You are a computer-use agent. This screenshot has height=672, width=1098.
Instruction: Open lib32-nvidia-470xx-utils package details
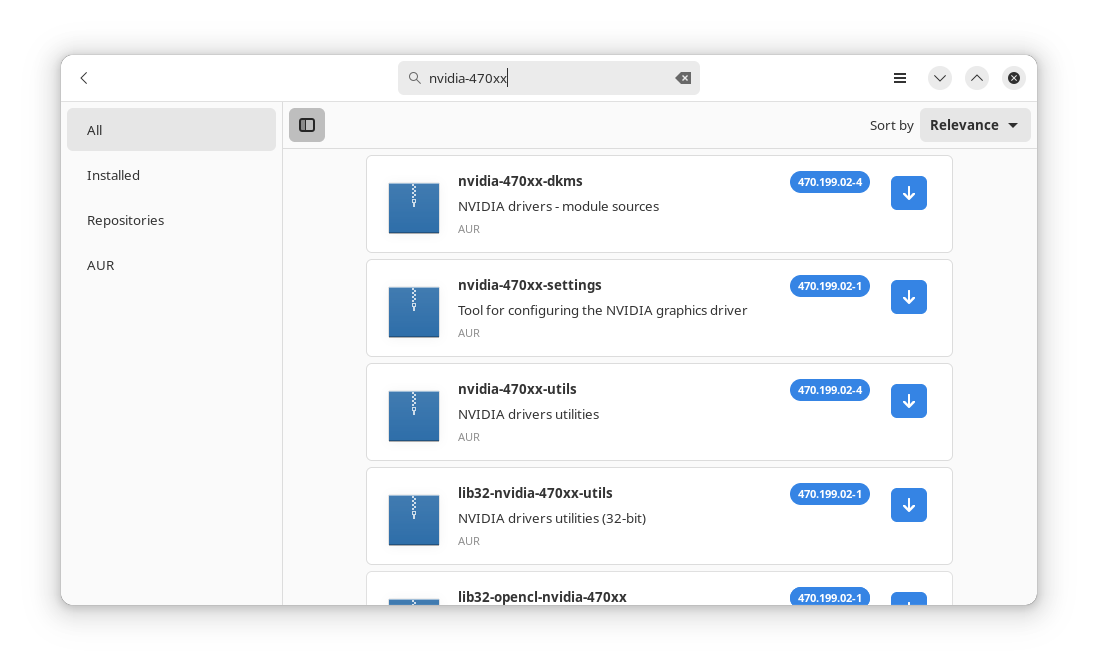coord(535,493)
